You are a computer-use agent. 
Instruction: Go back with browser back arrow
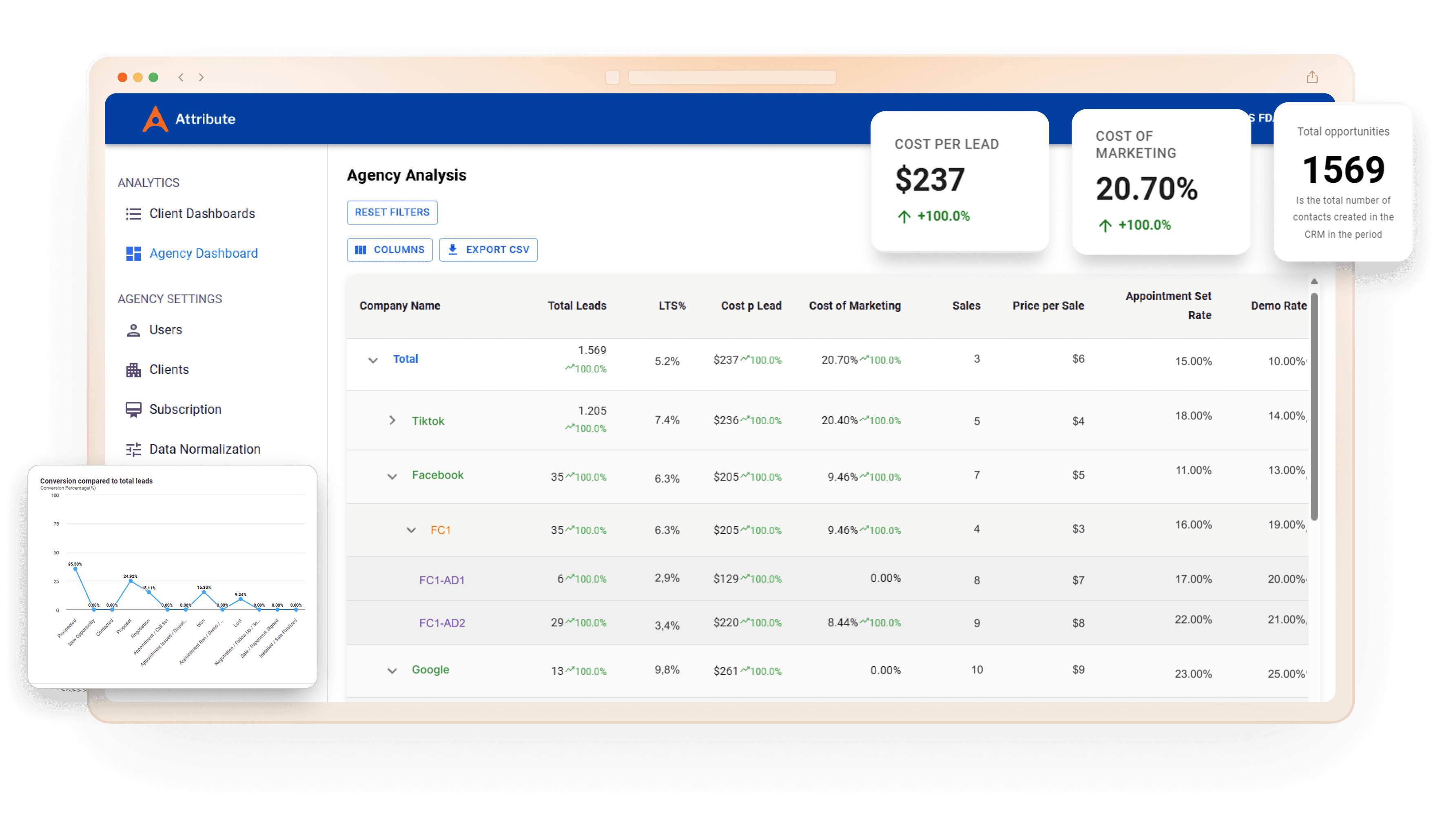[x=181, y=77]
